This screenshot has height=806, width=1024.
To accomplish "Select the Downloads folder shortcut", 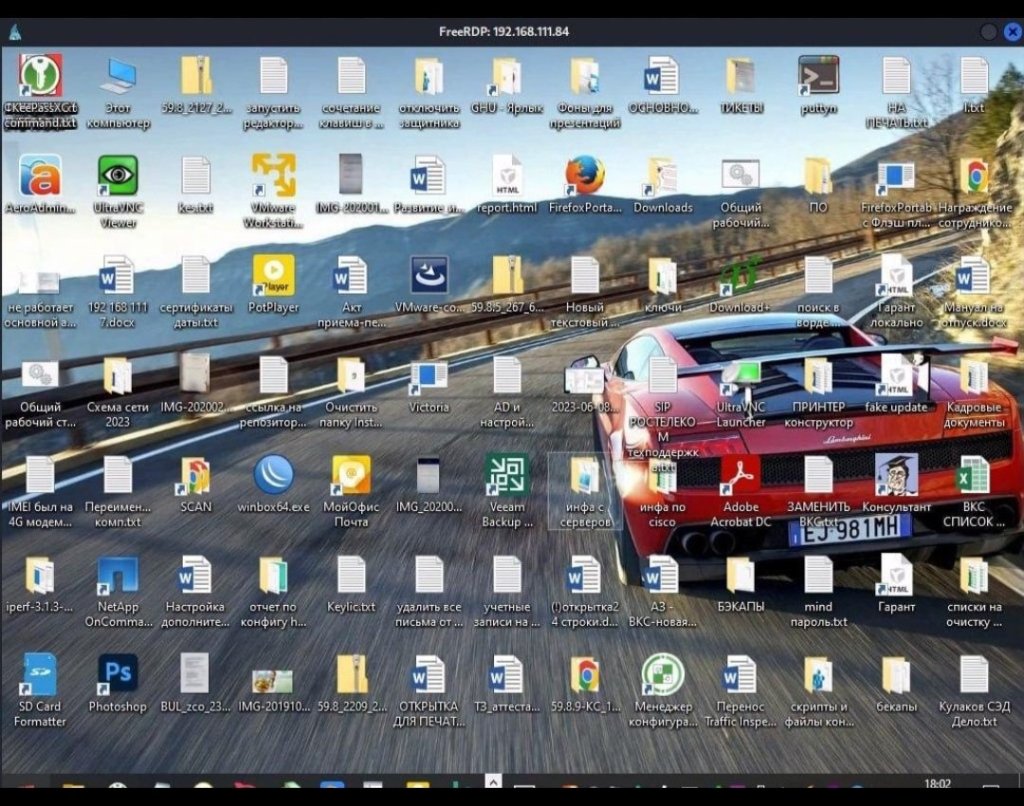I will pos(662,177).
